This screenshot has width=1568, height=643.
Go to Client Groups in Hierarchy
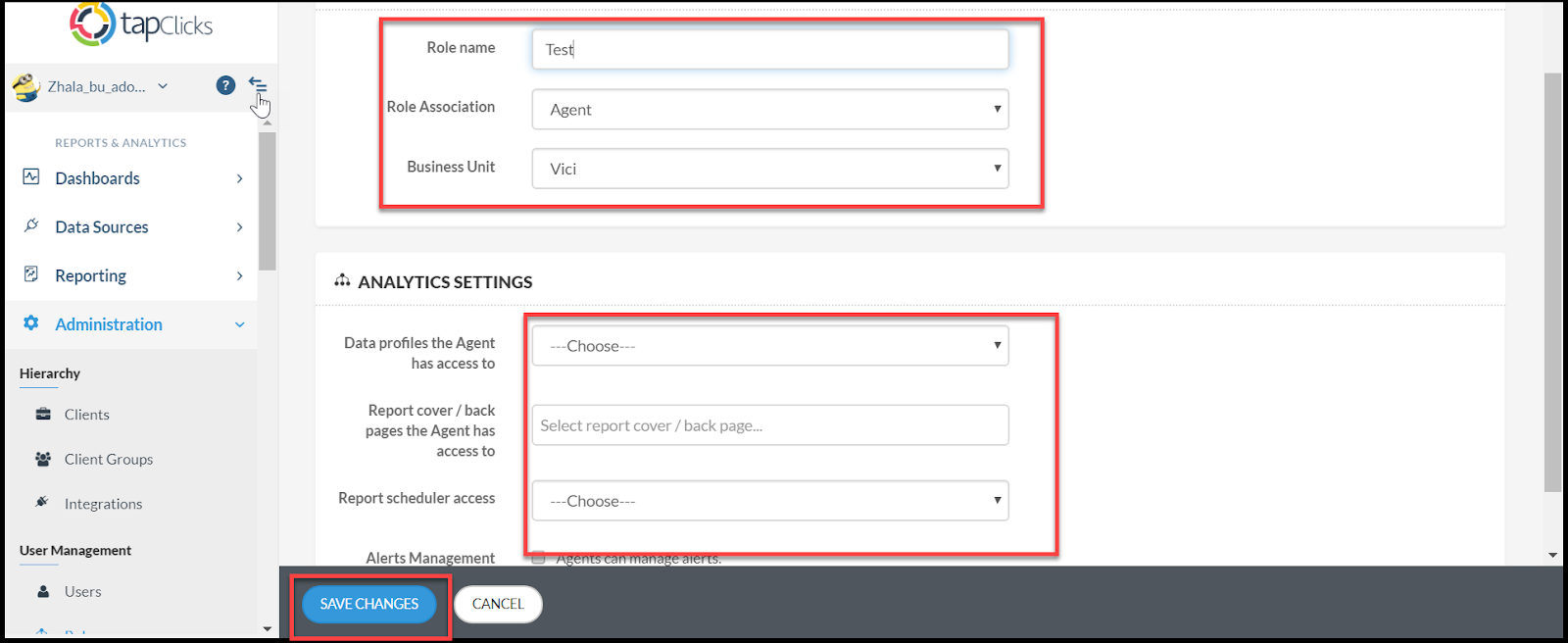[109, 459]
